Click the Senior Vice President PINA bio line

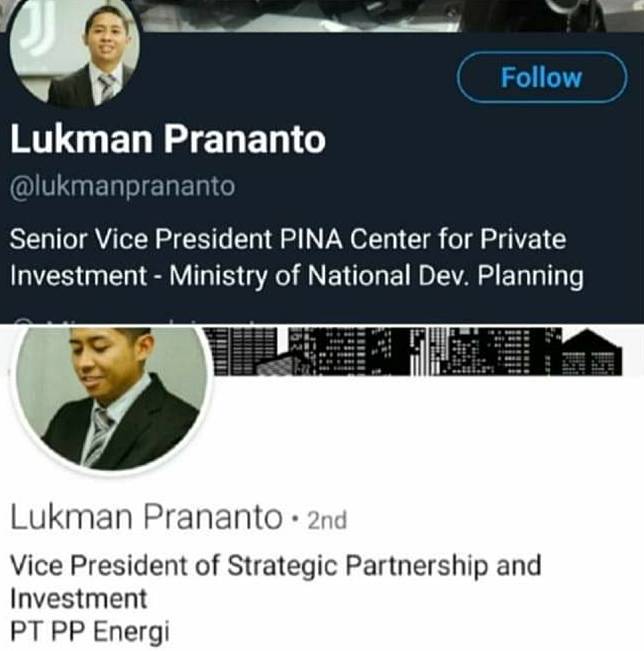pos(287,240)
